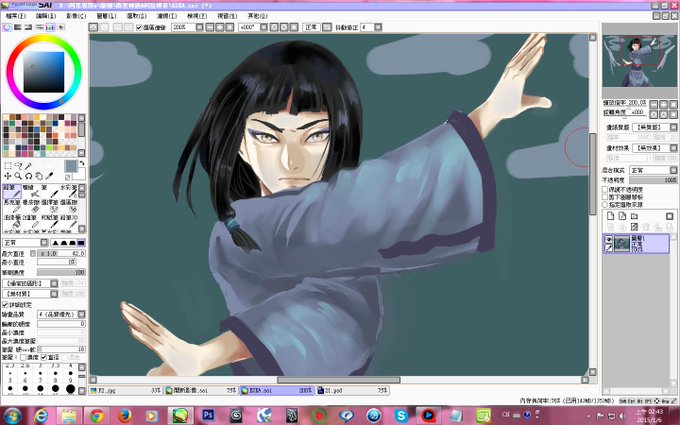Open the quality (品質優先) dropdown

tap(62, 314)
